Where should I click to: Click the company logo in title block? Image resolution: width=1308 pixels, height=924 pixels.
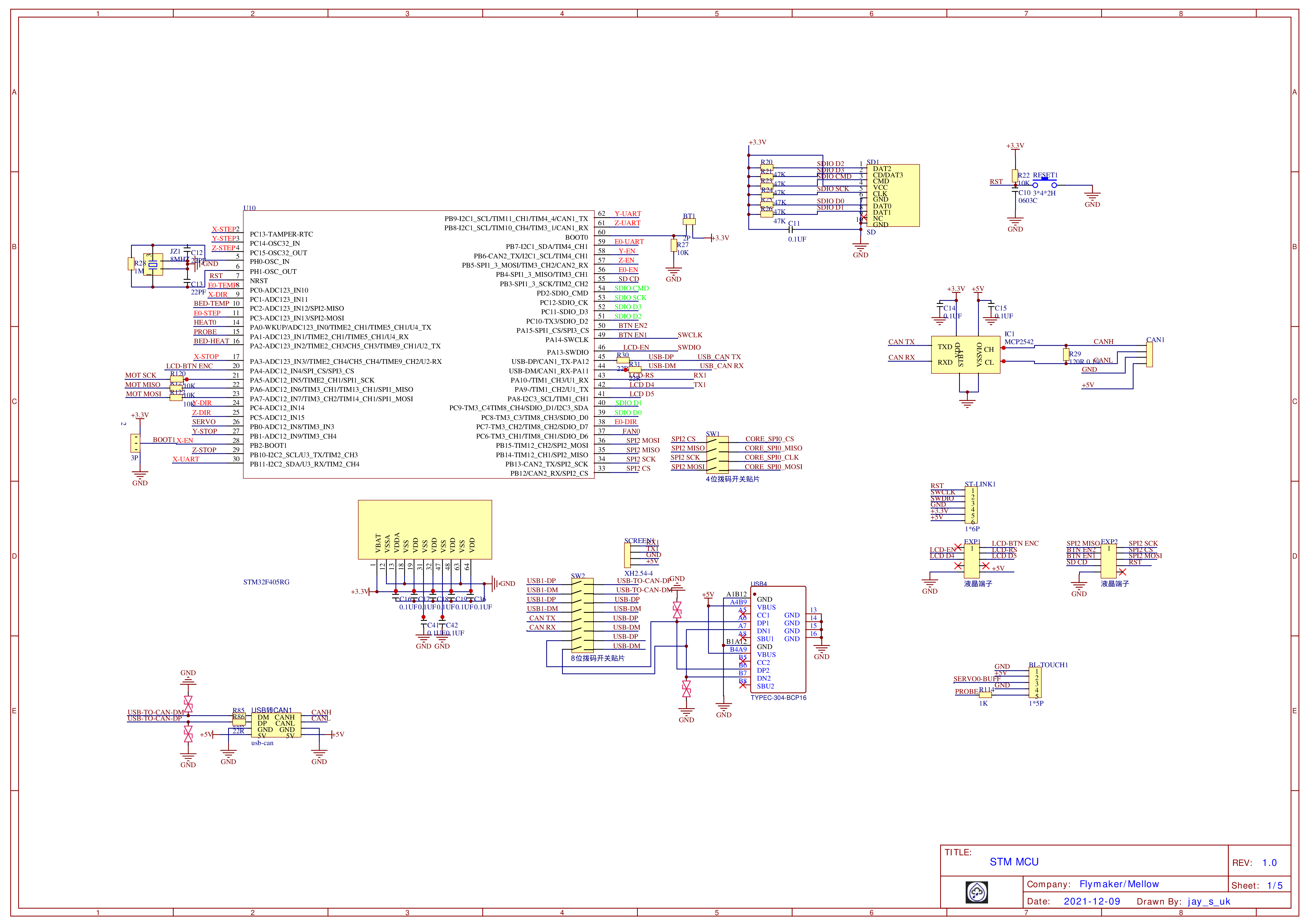tap(976, 892)
